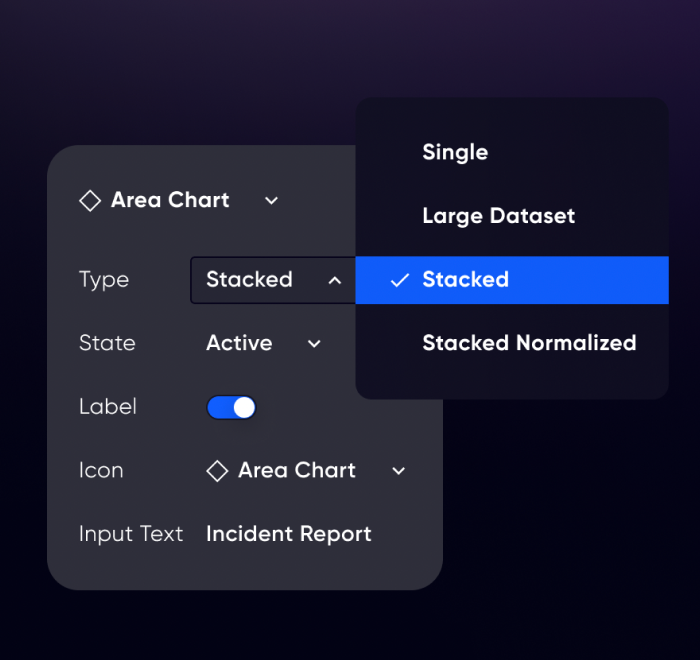Click the Input Text label

coord(131,534)
